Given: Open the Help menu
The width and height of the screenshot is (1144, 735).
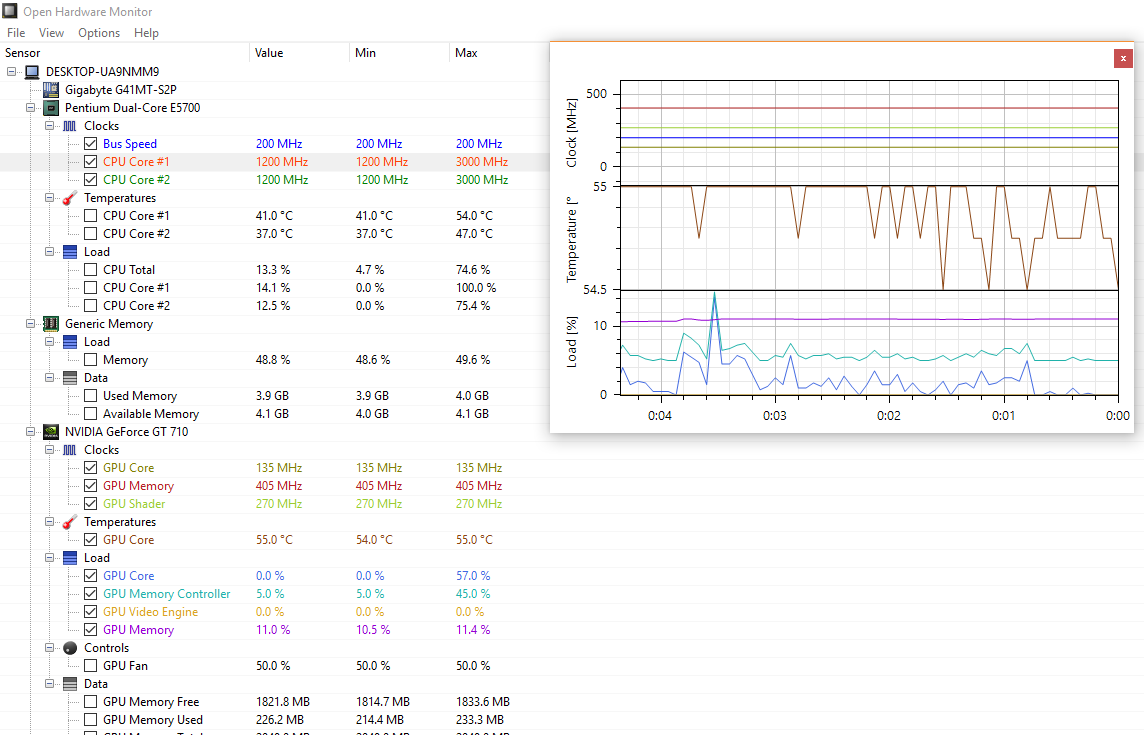Looking at the screenshot, I should 146,33.
